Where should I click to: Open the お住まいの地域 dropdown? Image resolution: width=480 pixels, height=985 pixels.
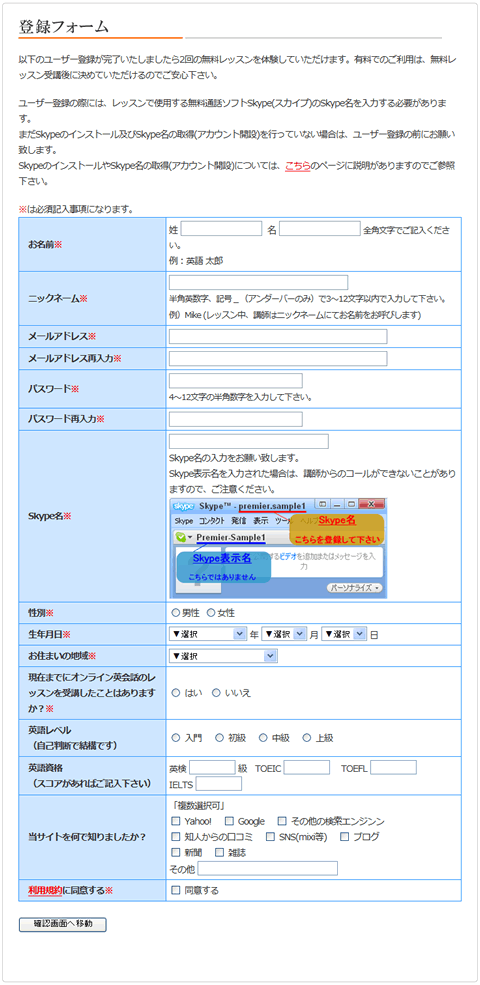click(223, 656)
